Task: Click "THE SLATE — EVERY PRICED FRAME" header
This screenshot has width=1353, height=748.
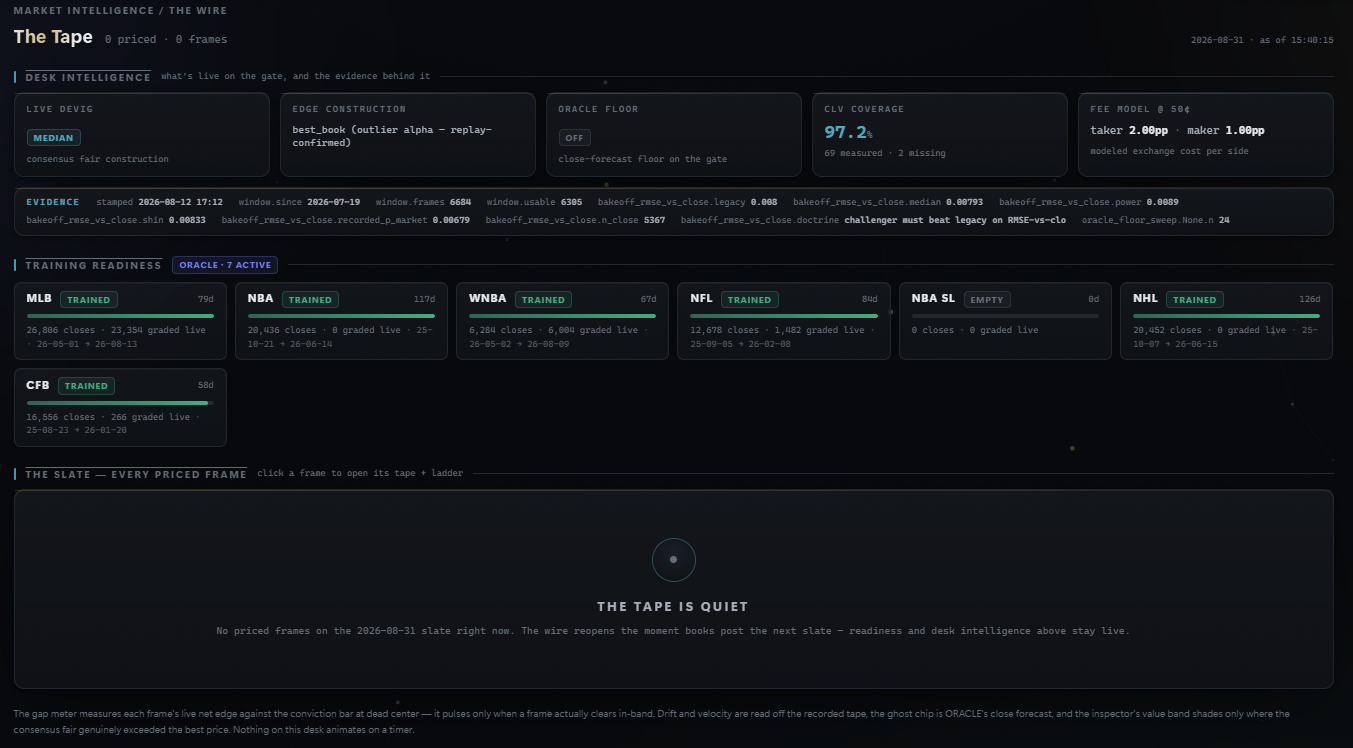Action: tap(136, 474)
